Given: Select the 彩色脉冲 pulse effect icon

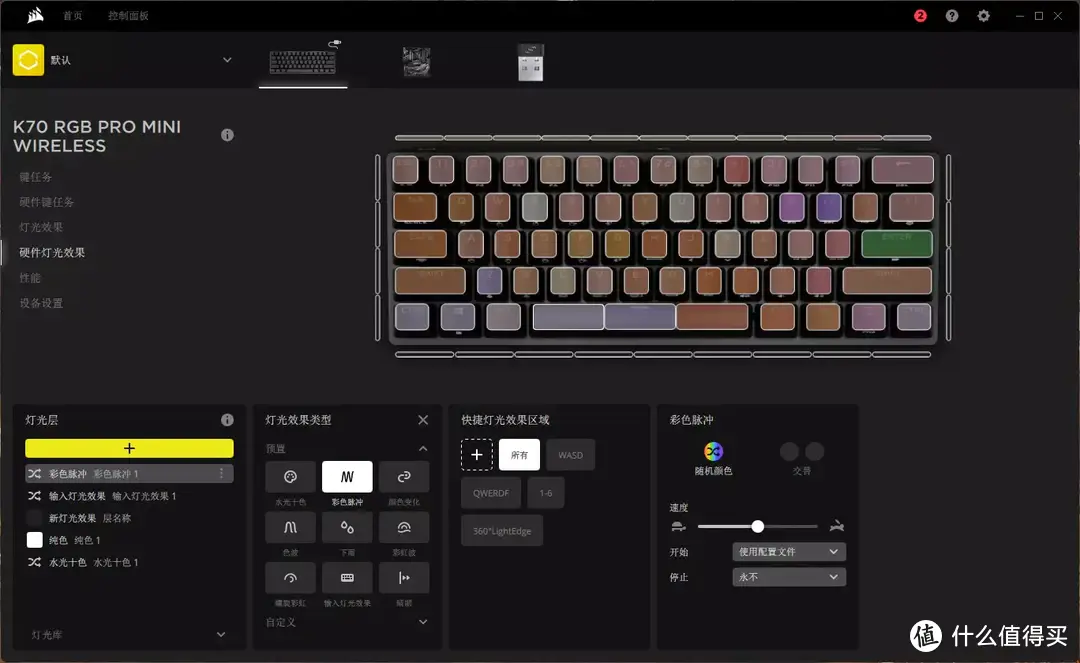Looking at the screenshot, I should 347,477.
